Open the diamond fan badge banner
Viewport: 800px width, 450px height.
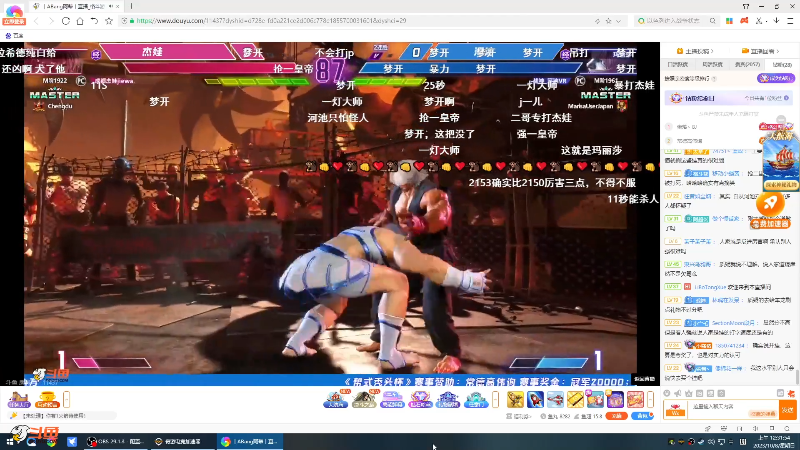coord(729,98)
